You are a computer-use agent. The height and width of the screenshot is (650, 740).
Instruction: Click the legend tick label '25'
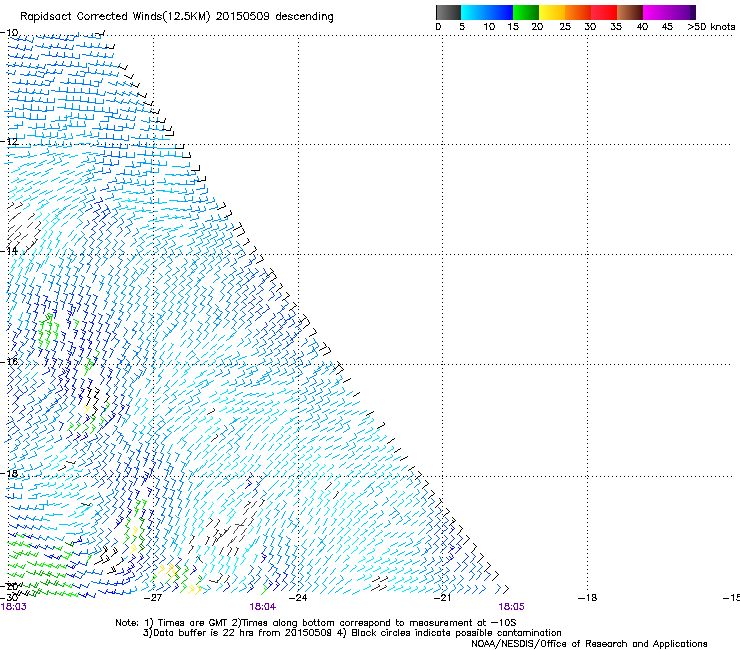pyautogui.click(x=565, y=27)
